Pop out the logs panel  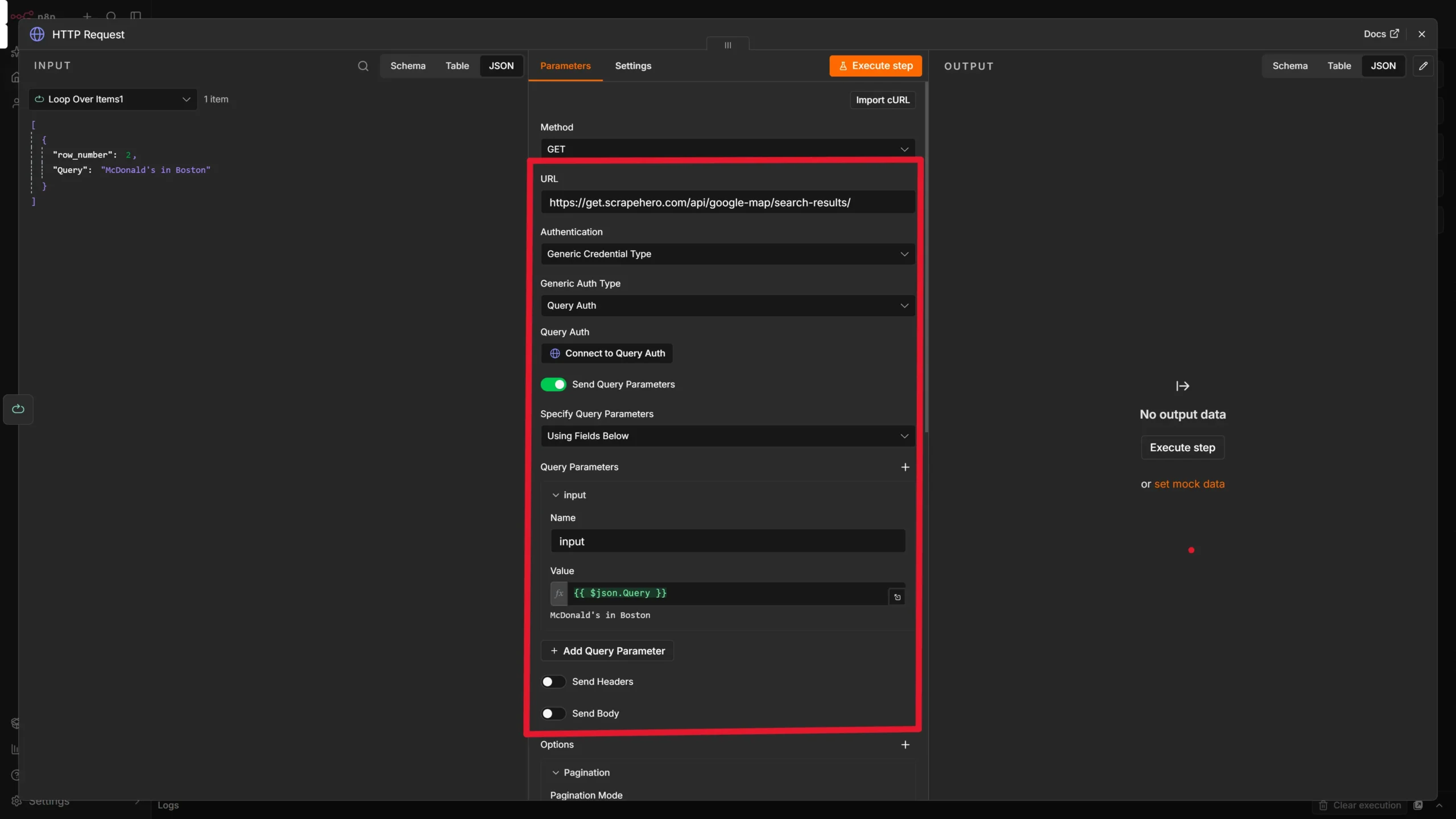tap(1418, 805)
